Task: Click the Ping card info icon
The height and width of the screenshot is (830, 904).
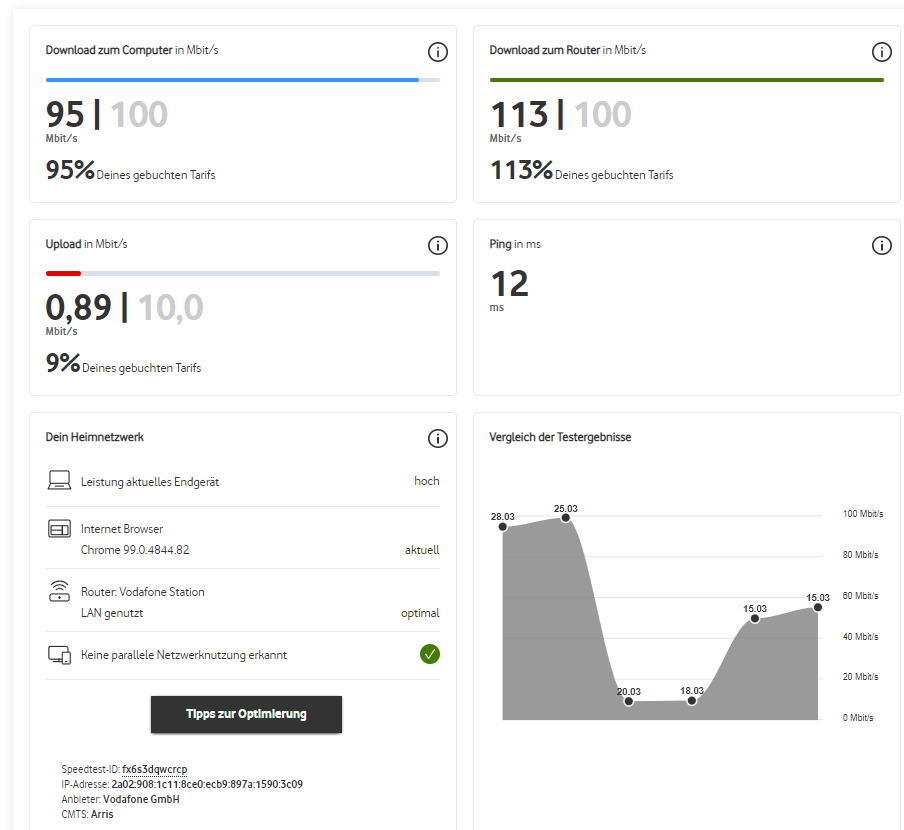Action: click(882, 246)
